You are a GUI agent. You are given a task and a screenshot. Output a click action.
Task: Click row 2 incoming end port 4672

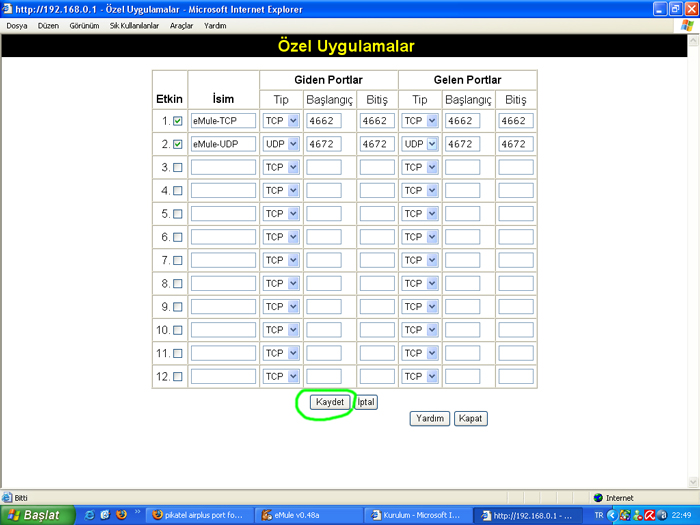pos(516,144)
